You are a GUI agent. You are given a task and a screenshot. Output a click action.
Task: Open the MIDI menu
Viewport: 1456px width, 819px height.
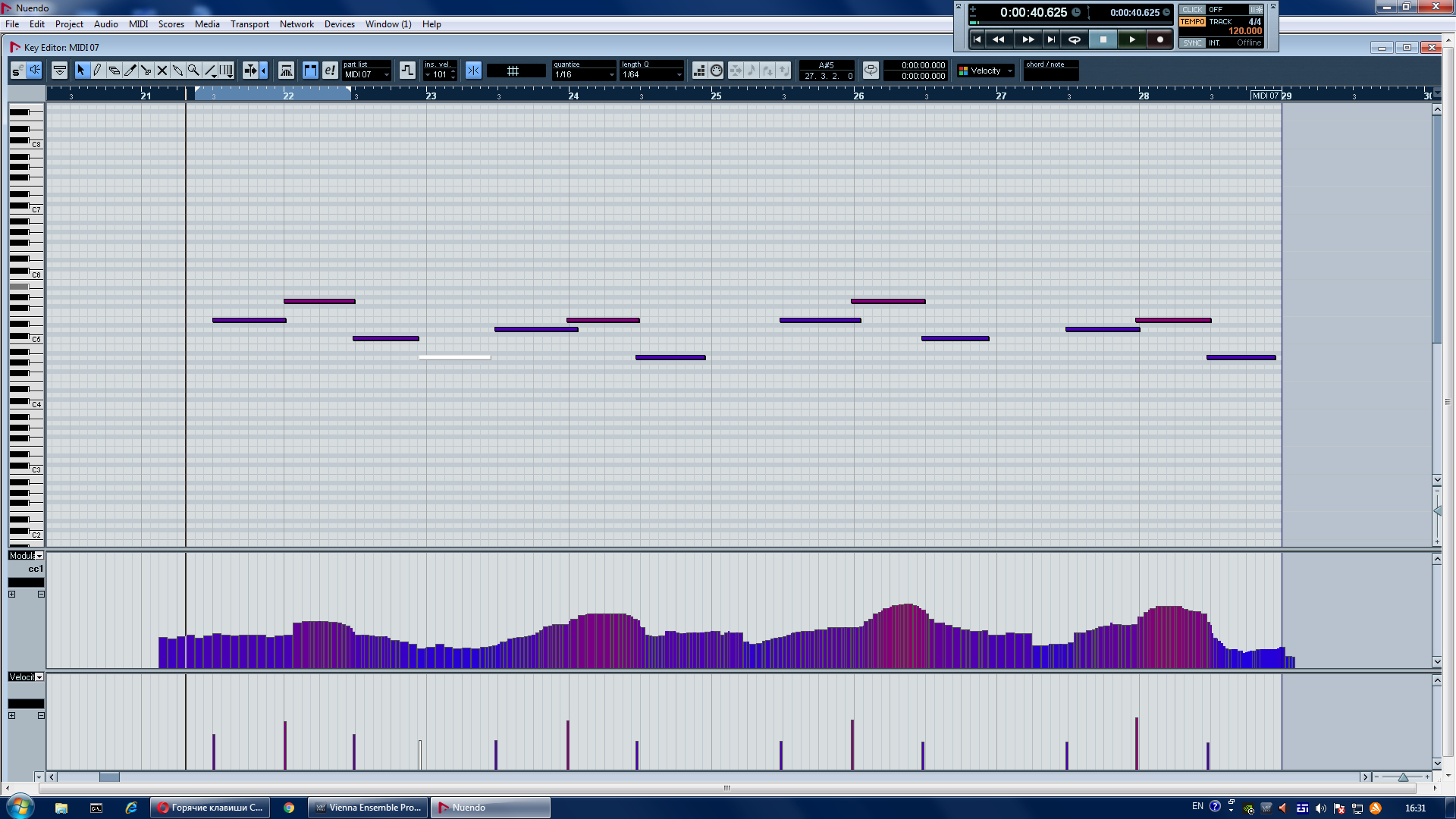(x=138, y=24)
